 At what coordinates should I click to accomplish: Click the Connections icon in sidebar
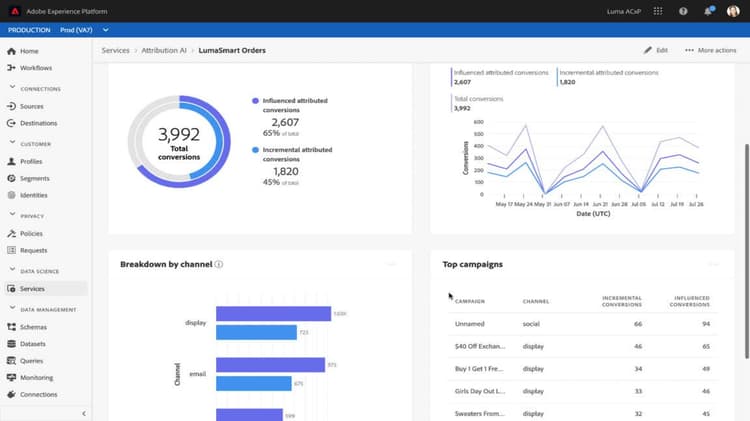pos(11,394)
